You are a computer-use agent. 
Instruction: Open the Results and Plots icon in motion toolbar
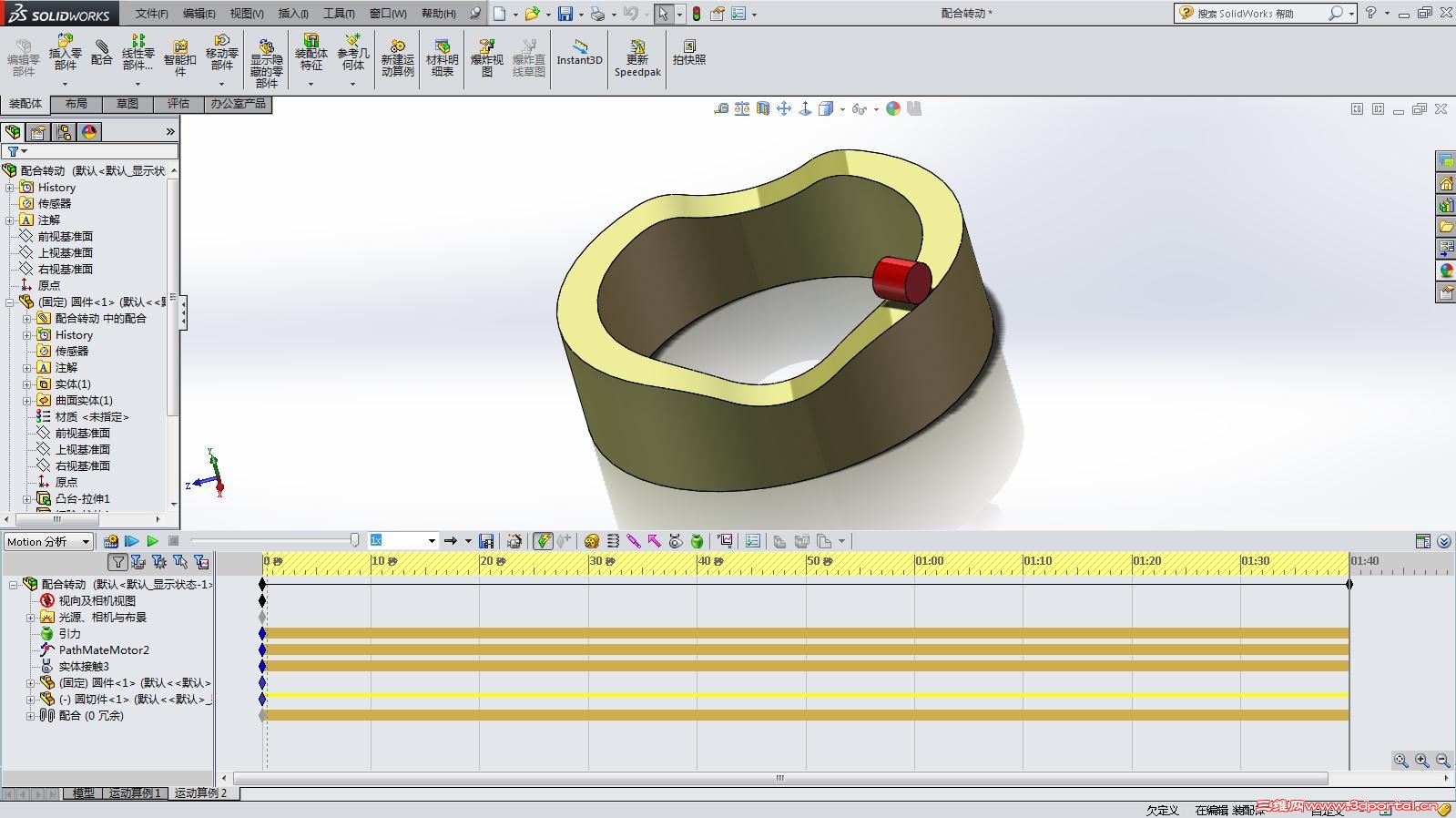725,541
